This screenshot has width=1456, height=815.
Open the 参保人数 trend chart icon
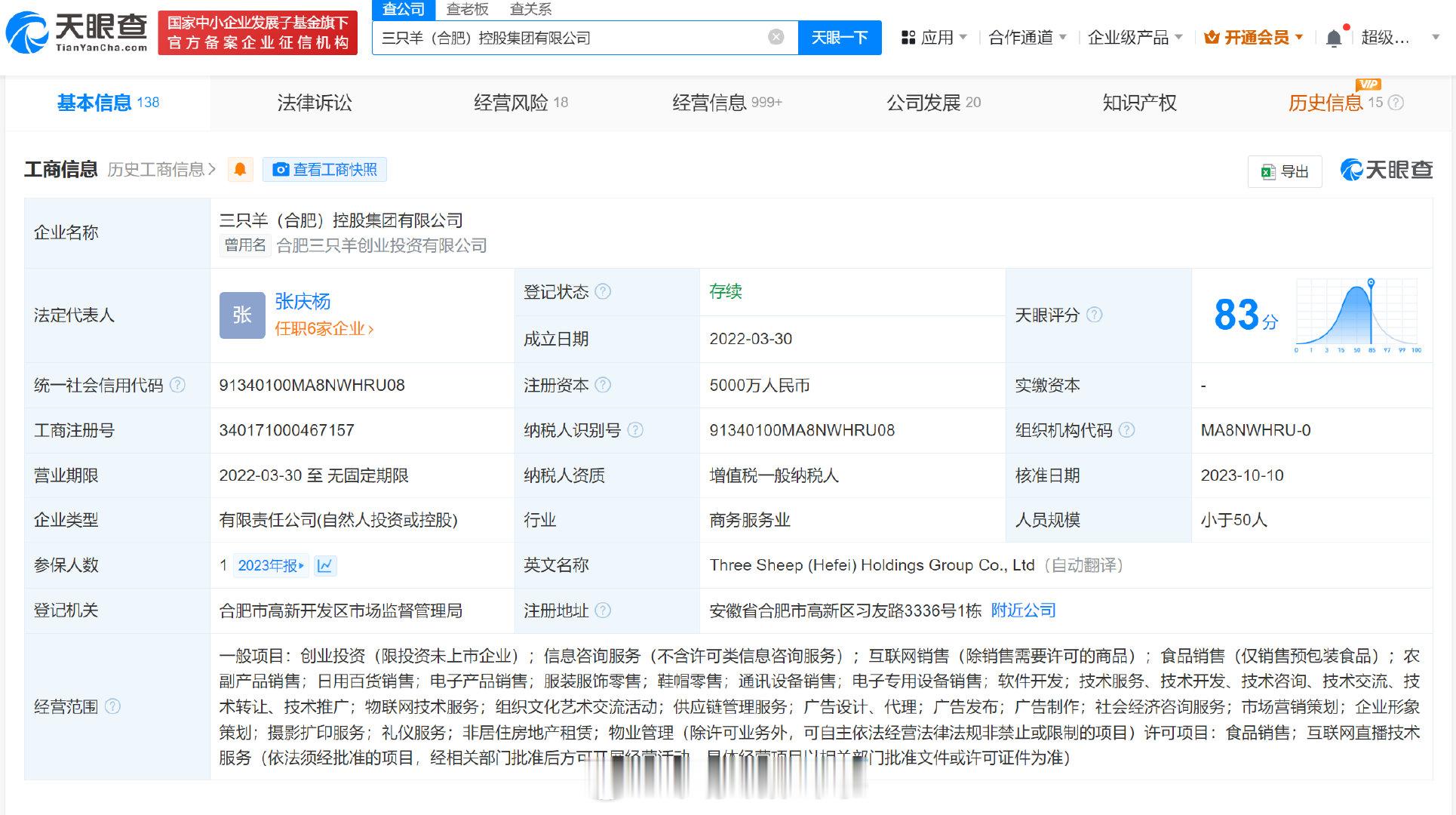[x=325, y=565]
